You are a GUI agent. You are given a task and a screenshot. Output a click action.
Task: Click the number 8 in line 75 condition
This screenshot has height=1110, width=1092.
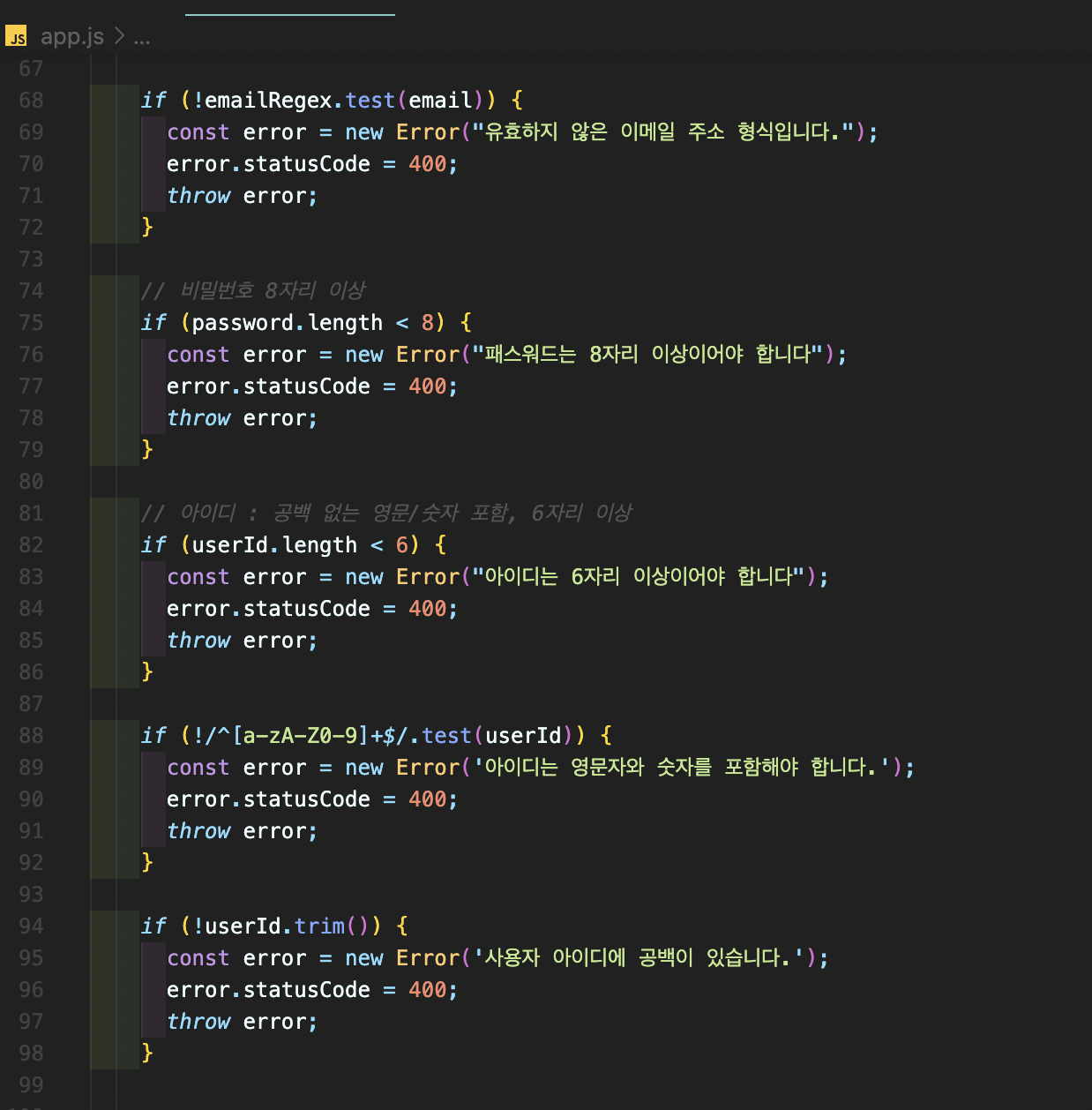tap(428, 323)
